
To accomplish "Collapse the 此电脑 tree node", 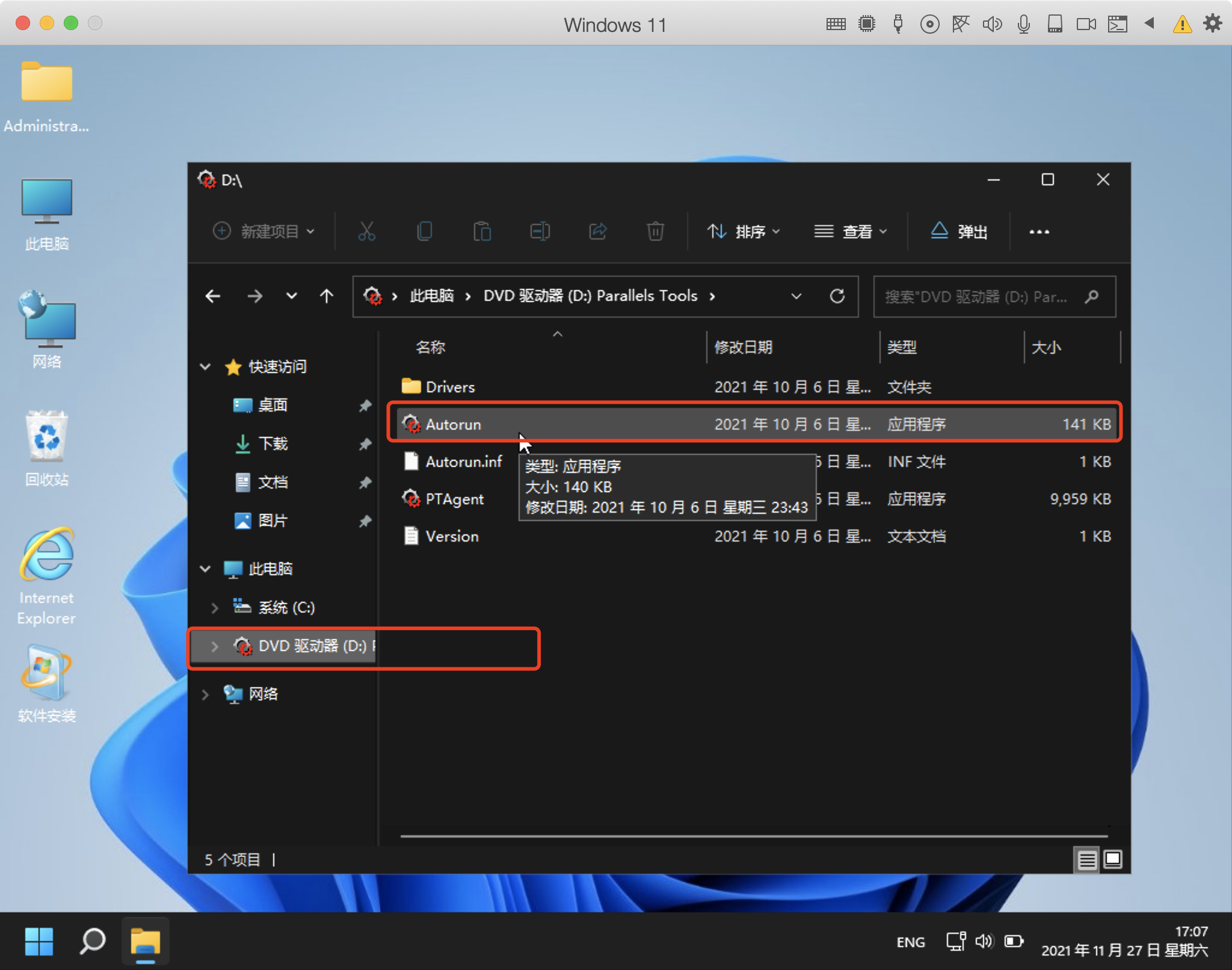I will 205,569.
